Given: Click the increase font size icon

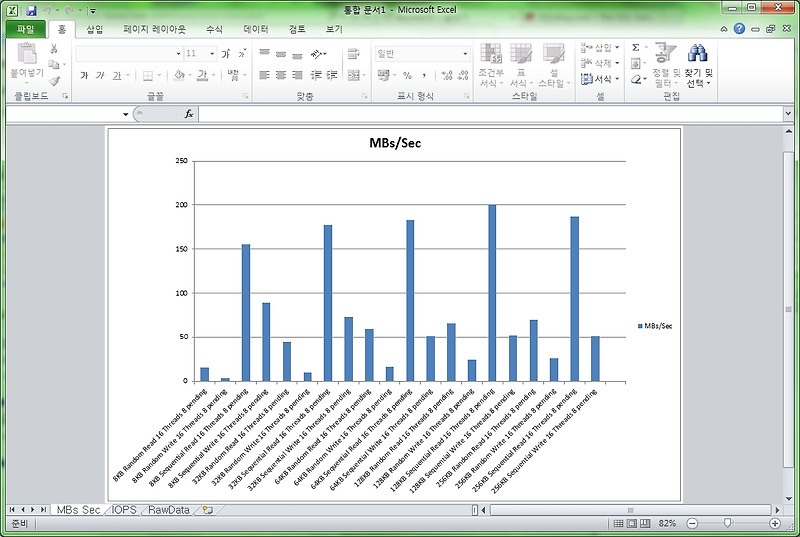Looking at the screenshot, I should [226, 54].
